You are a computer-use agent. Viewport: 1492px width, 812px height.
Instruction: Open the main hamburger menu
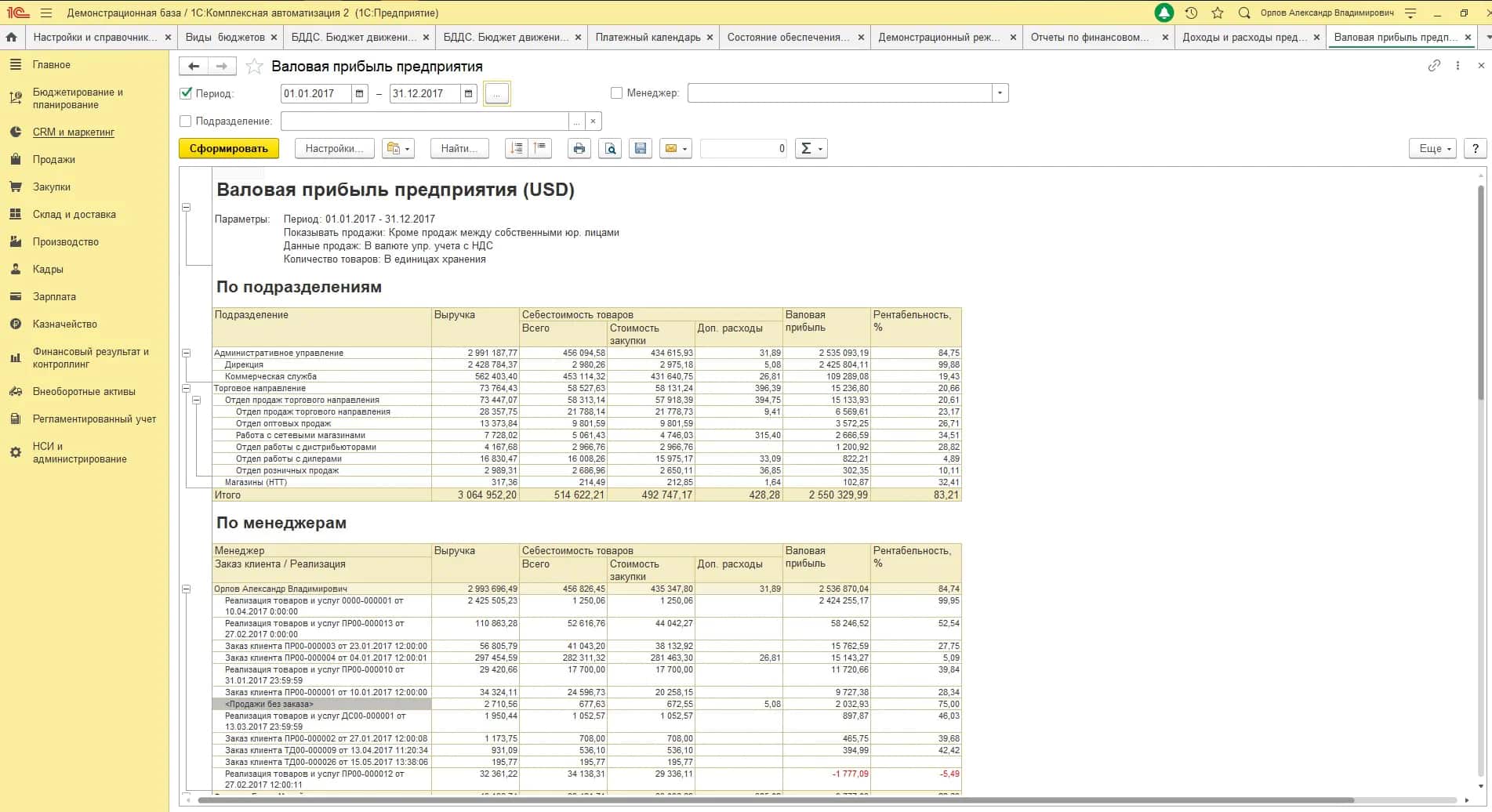(46, 13)
